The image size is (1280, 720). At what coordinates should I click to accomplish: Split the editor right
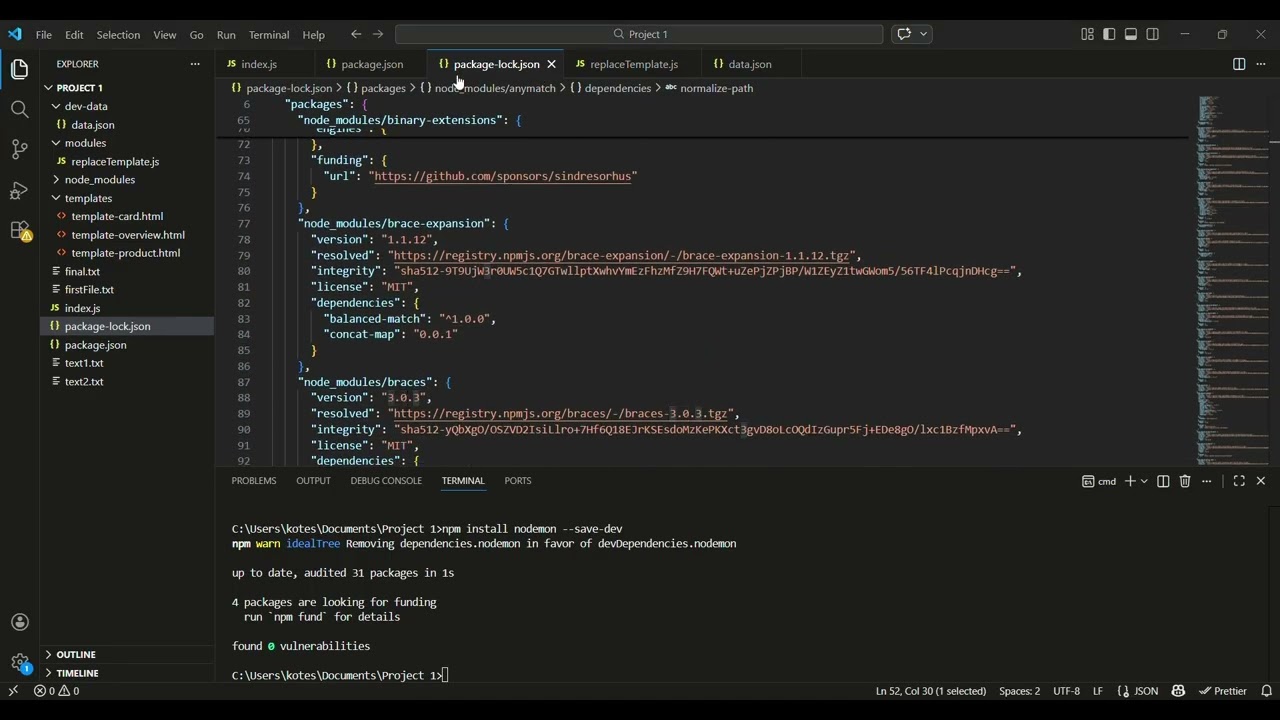pyautogui.click(x=1239, y=64)
